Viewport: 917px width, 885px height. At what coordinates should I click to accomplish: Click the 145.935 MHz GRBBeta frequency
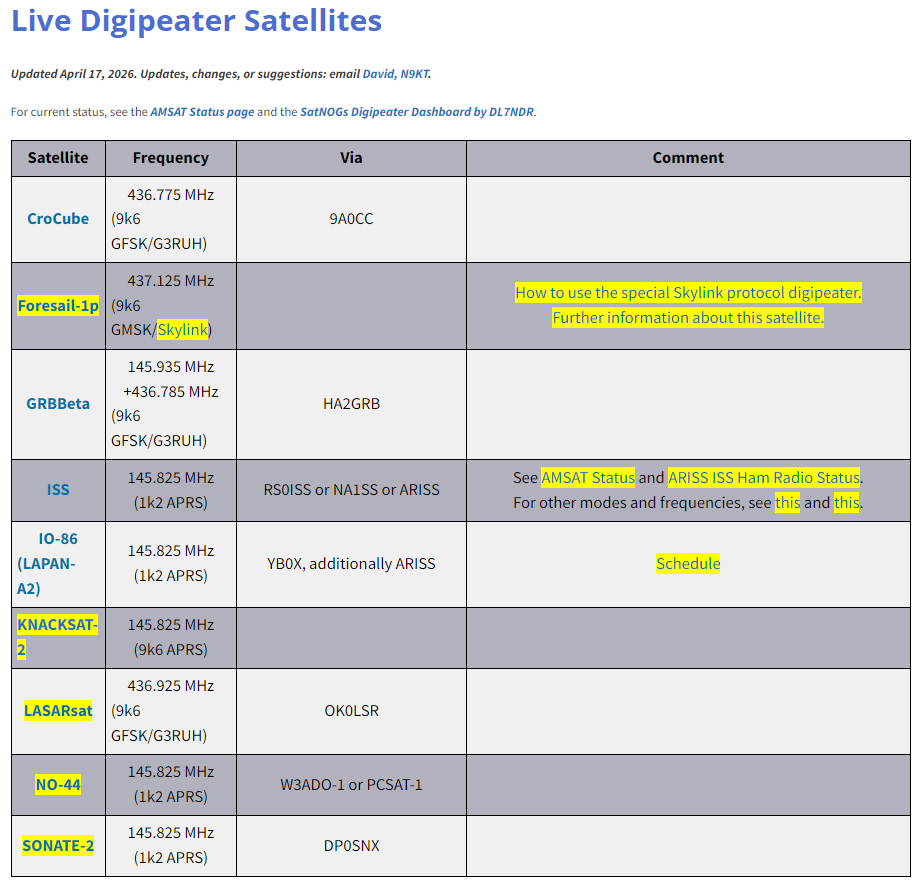(171, 367)
